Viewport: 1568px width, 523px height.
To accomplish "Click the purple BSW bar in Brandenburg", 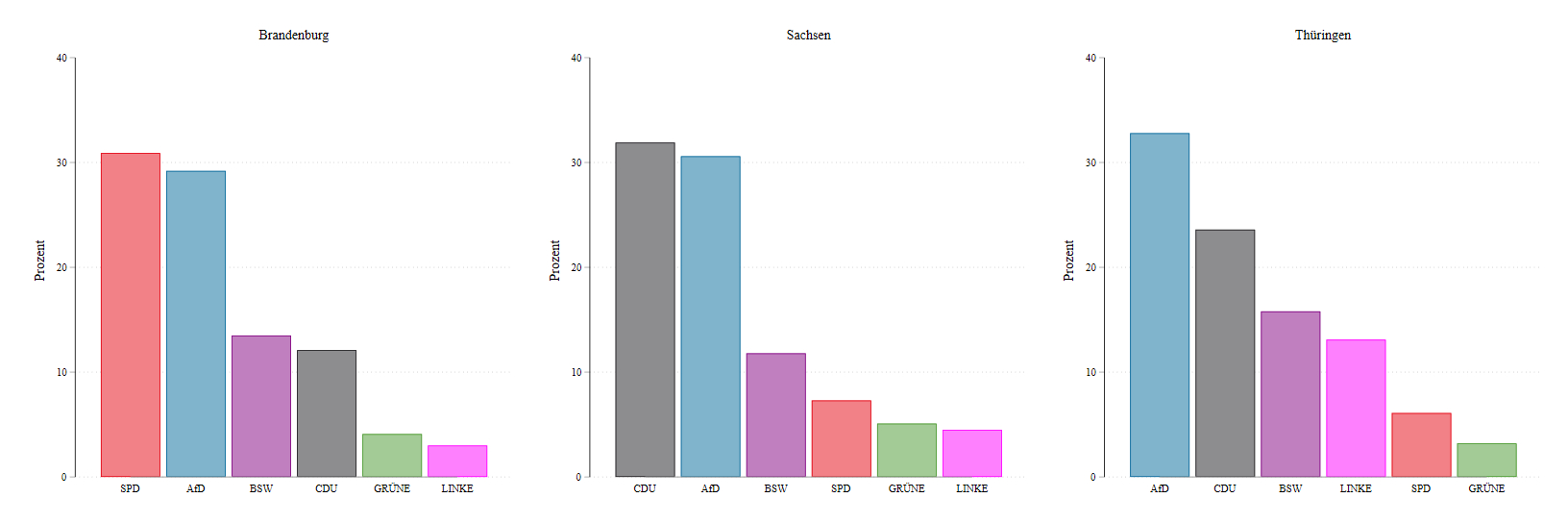I will point(261,406).
